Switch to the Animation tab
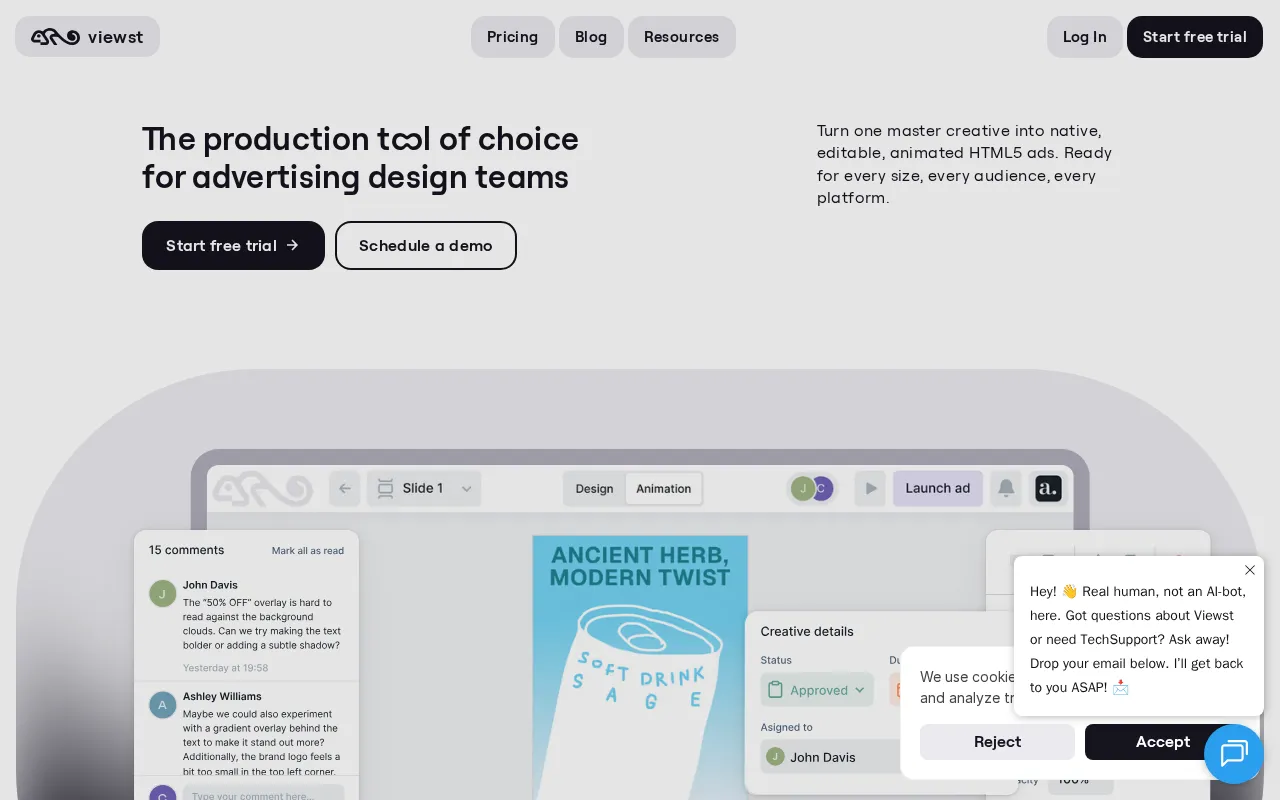1280x800 pixels. pos(664,489)
